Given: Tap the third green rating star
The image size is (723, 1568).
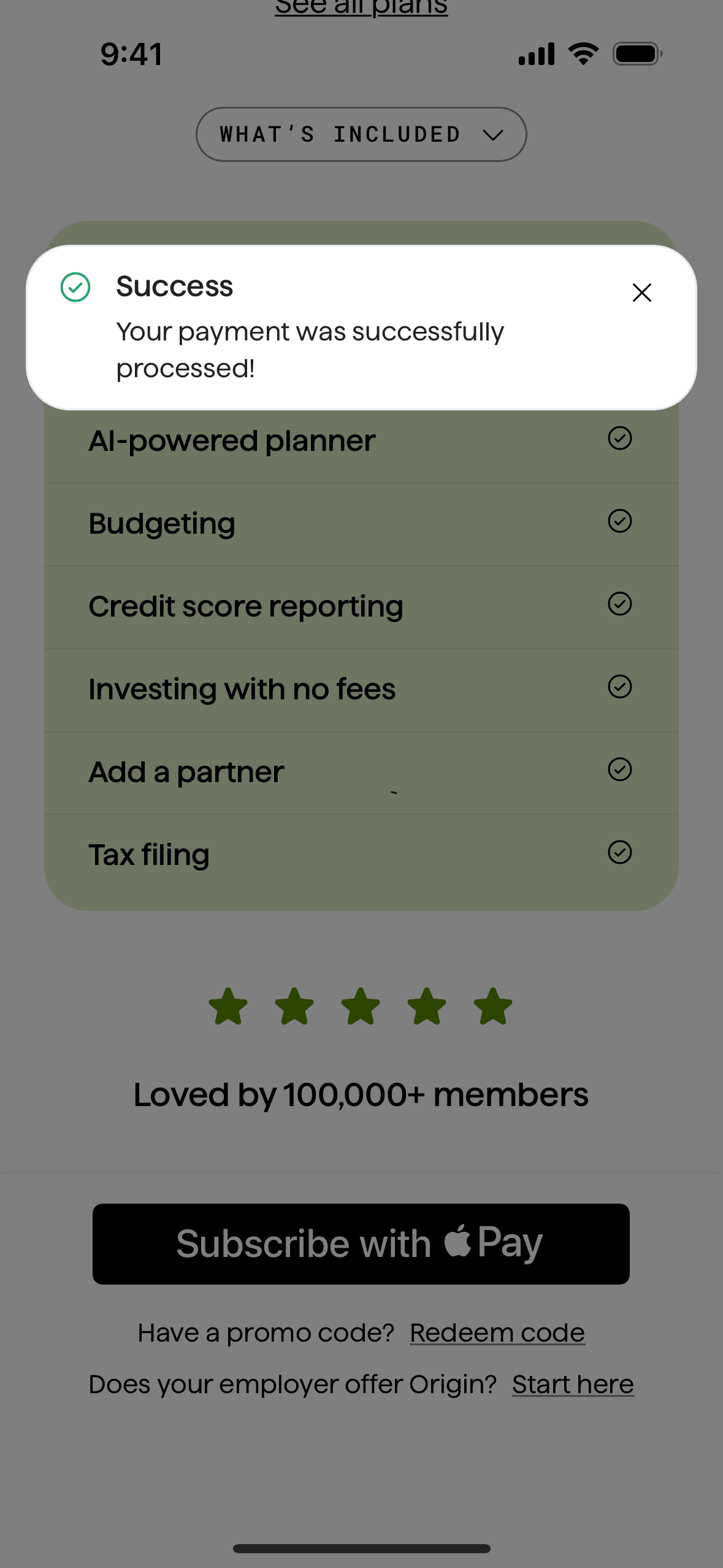Looking at the screenshot, I should coord(361,1007).
